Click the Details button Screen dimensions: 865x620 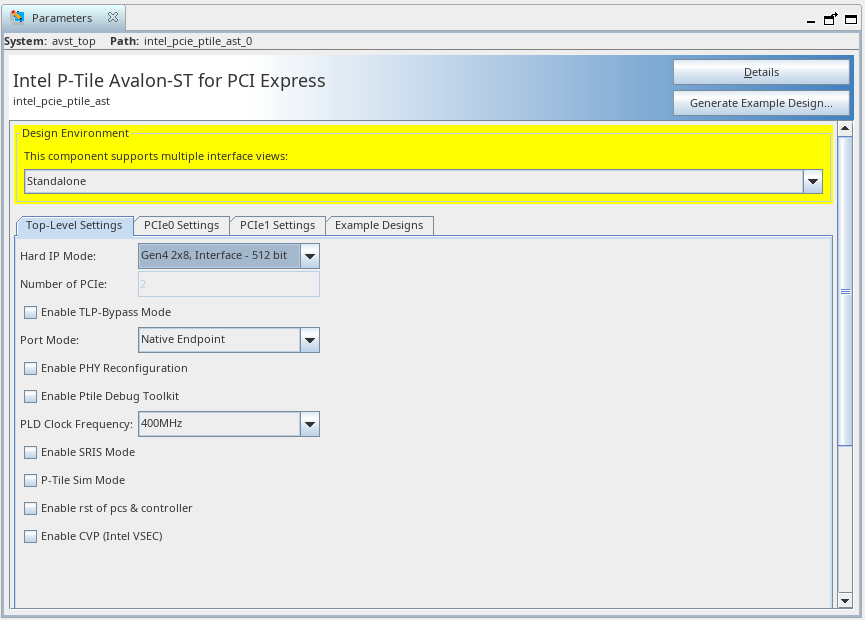(x=761, y=72)
